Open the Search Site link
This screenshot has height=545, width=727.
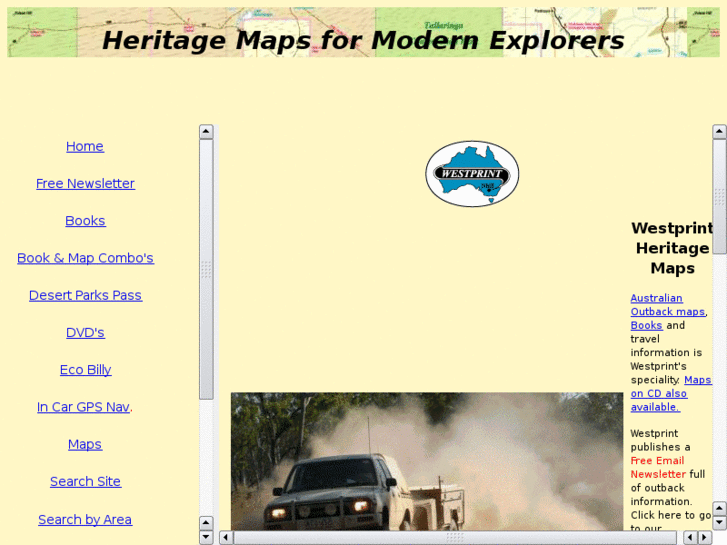85,481
